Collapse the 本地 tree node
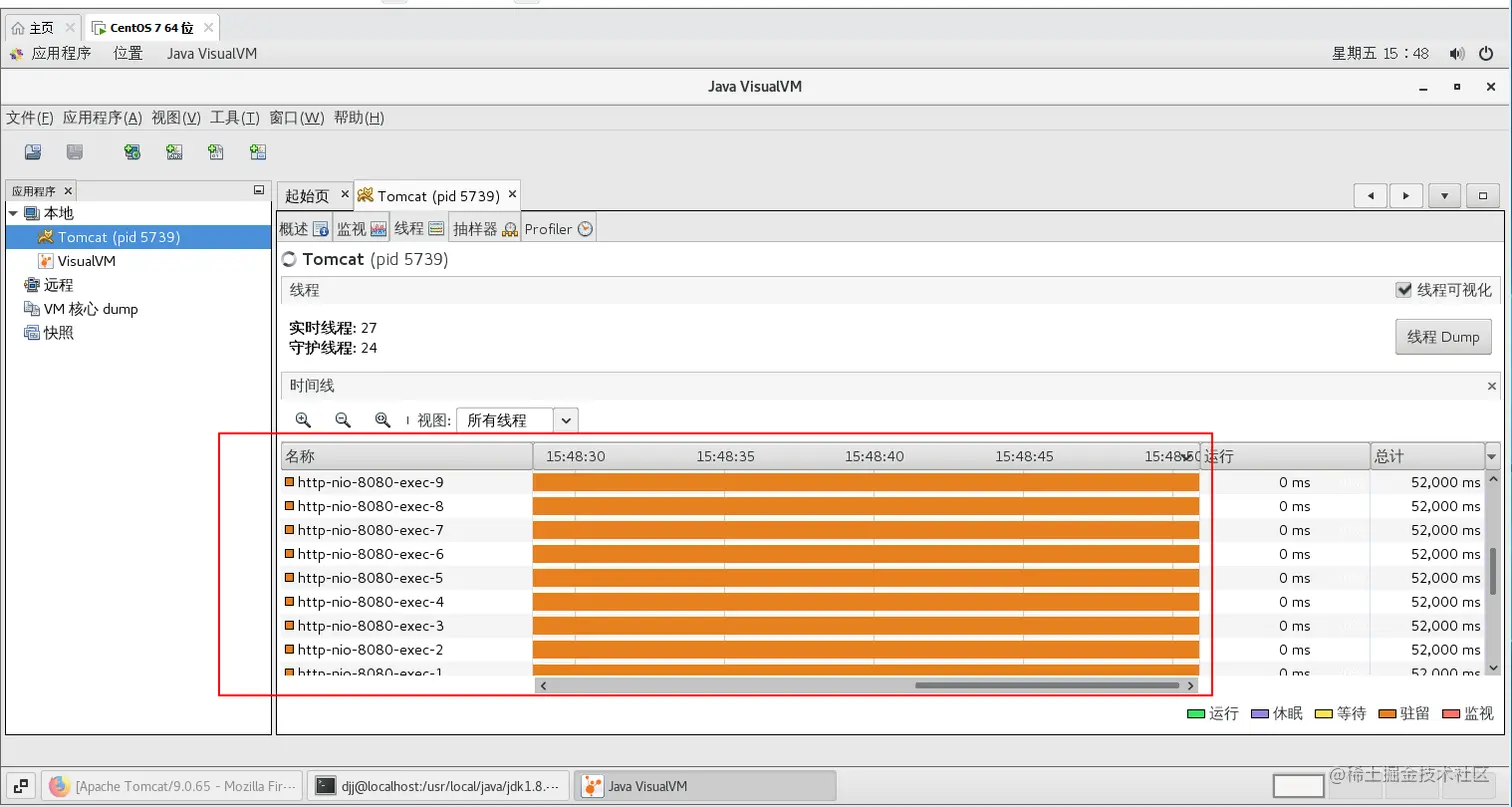The image size is (1512, 807). pos(13,213)
